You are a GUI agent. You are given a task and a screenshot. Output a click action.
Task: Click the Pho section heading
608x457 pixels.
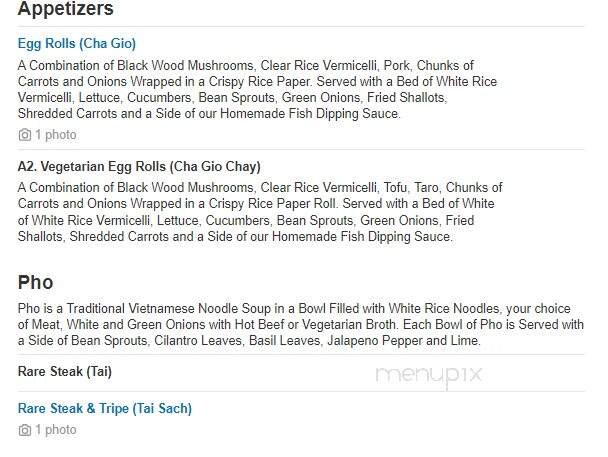pos(36,282)
